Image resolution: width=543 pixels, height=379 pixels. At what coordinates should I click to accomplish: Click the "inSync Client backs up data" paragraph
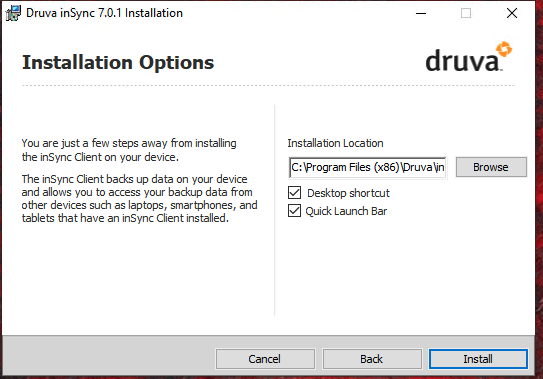[140, 199]
